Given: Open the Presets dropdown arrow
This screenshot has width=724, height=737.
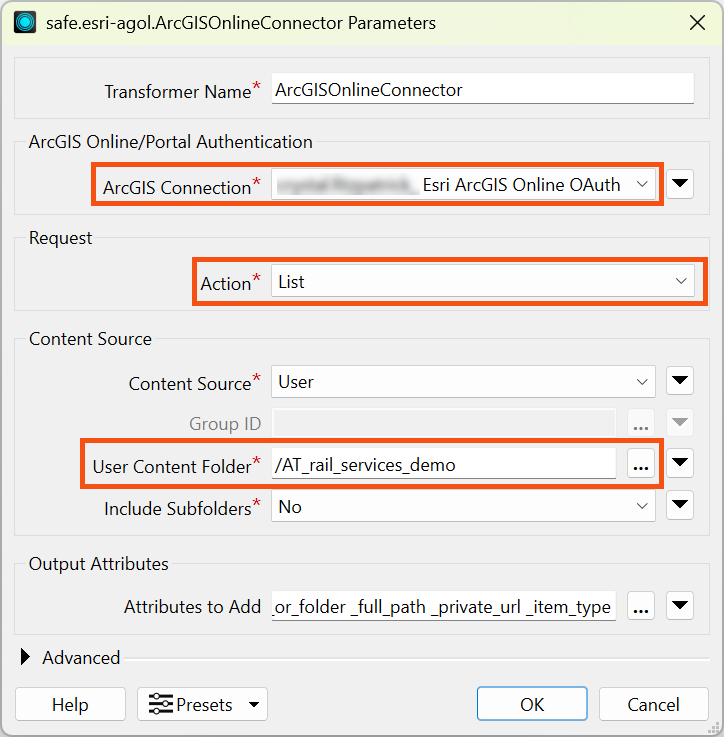Looking at the screenshot, I should pyautogui.click(x=254, y=704).
